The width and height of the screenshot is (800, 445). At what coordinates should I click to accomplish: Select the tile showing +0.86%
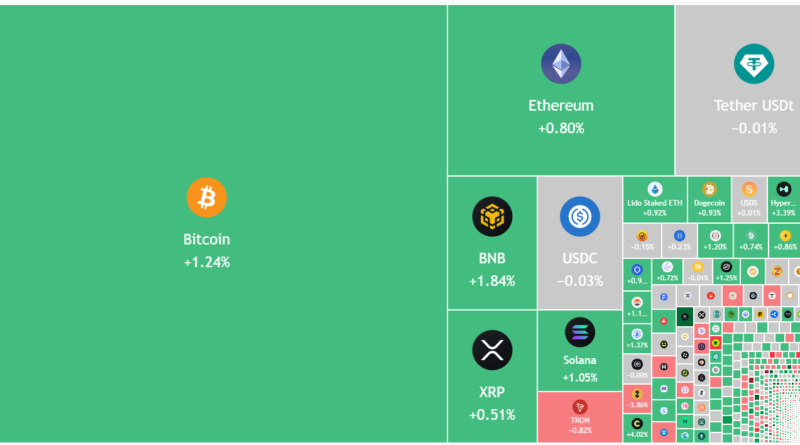click(x=785, y=239)
